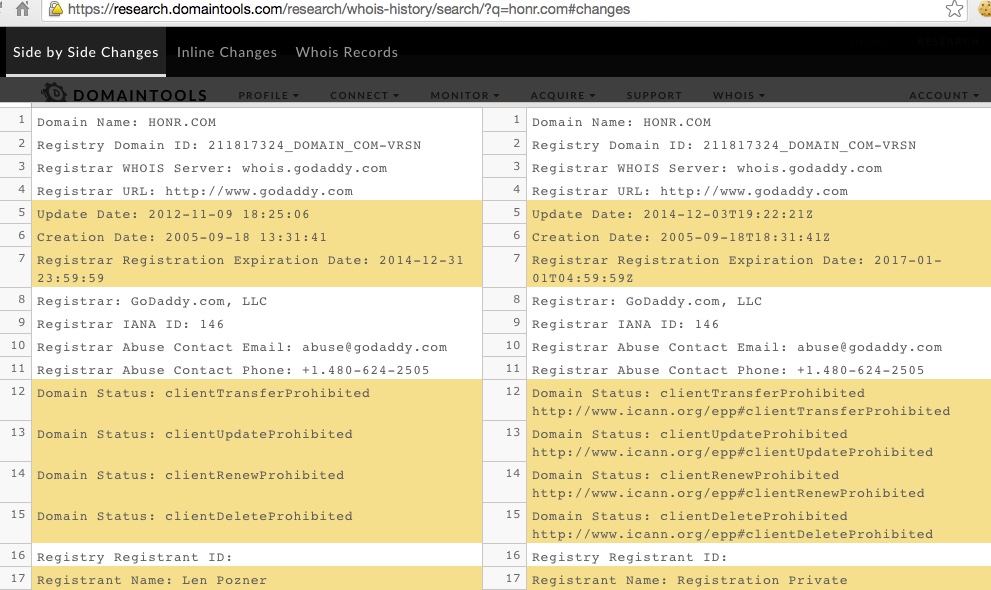Open the Acquire dropdown menu
Image resolution: width=991 pixels, height=590 pixels.
(562, 96)
